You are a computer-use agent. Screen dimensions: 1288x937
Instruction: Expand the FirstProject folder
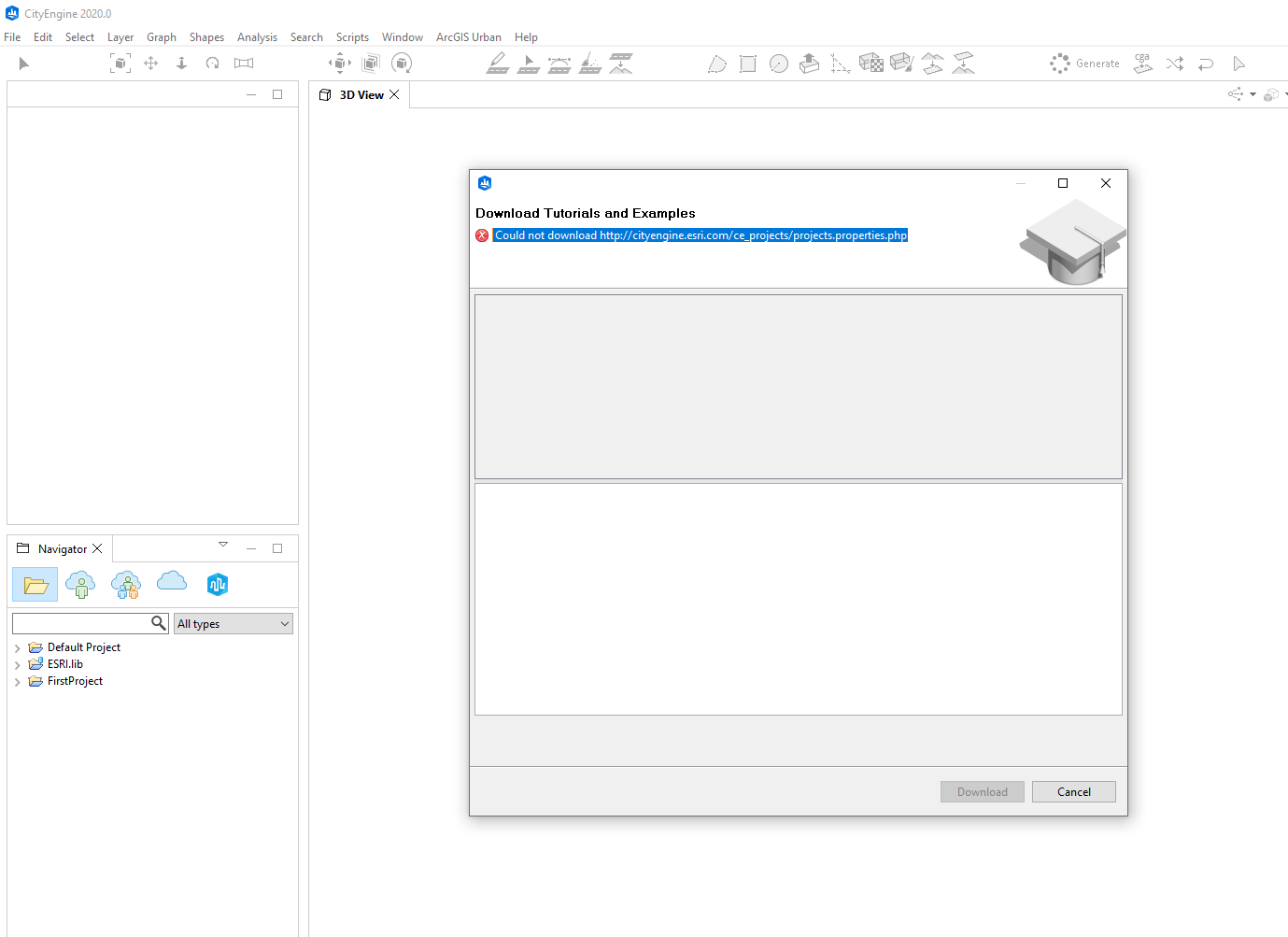click(x=18, y=682)
